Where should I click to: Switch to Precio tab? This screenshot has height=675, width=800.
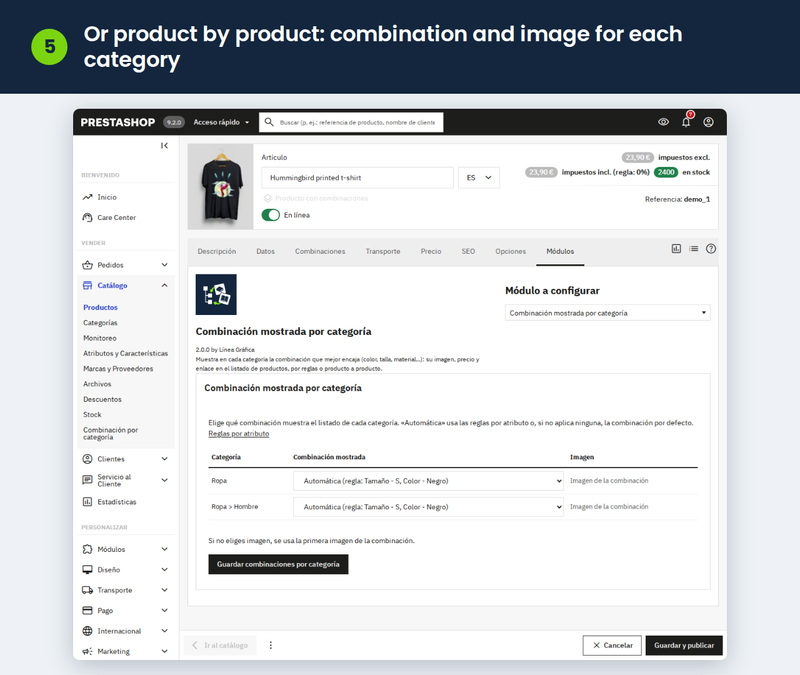click(431, 251)
